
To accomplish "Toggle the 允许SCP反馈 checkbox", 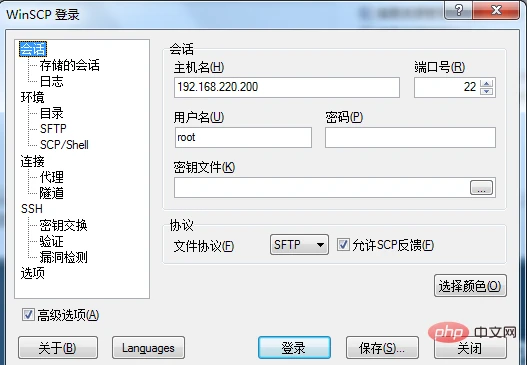I will click(343, 245).
